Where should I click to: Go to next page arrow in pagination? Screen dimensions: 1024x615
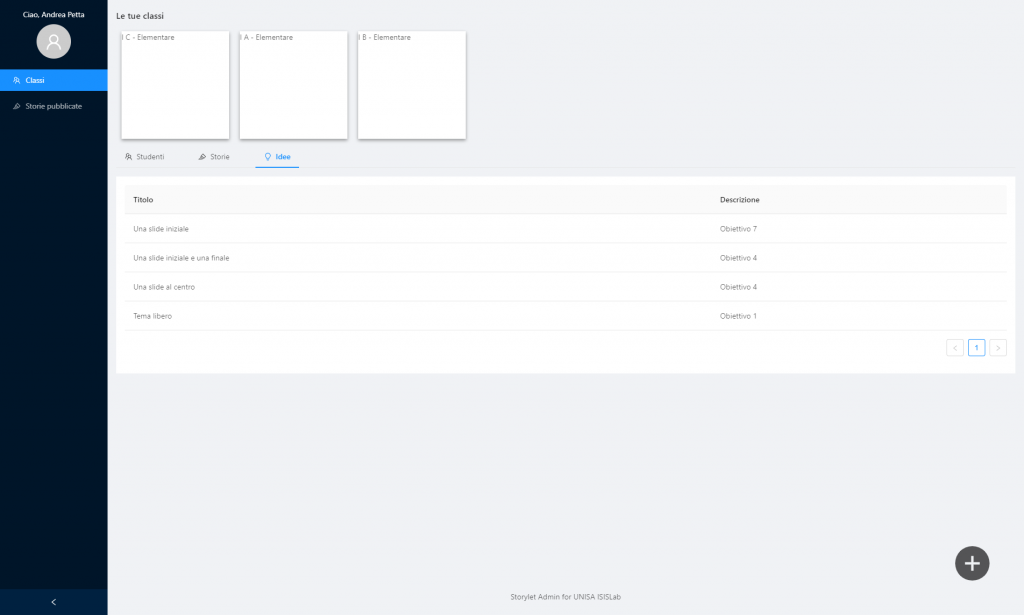[998, 348]
